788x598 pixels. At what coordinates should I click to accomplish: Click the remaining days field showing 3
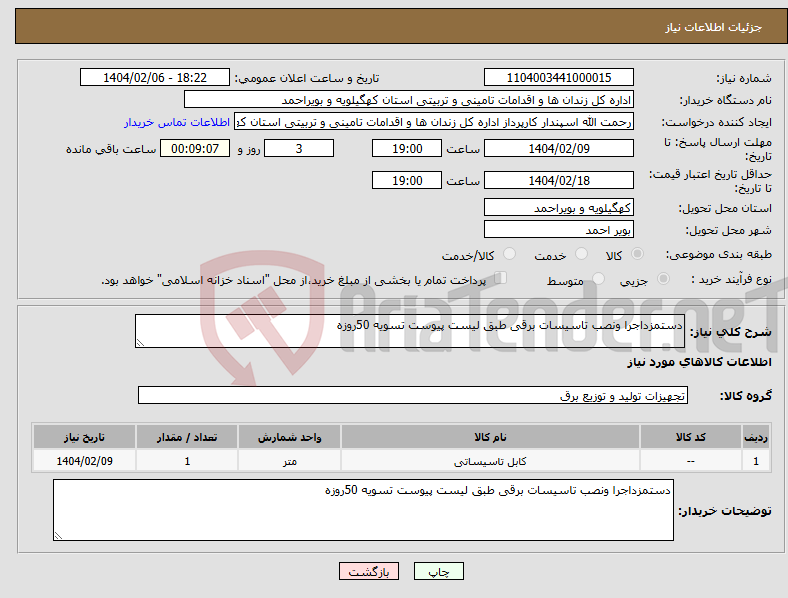click(299, 149)
